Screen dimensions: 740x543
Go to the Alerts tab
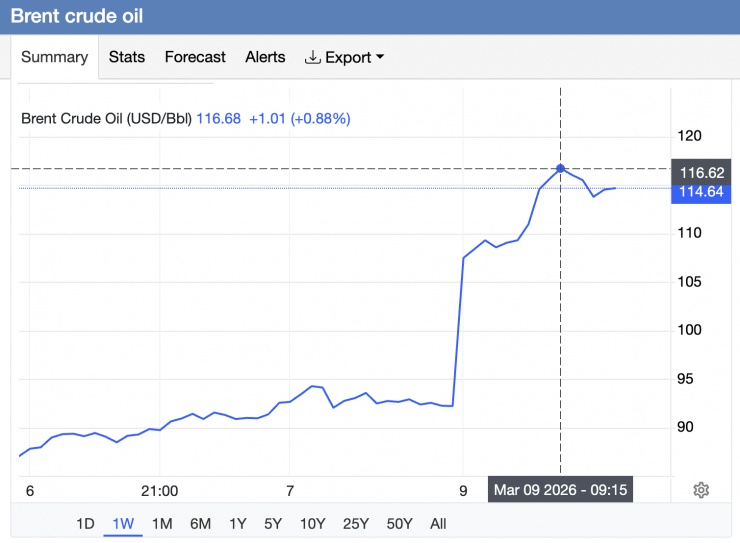(265, 57)
